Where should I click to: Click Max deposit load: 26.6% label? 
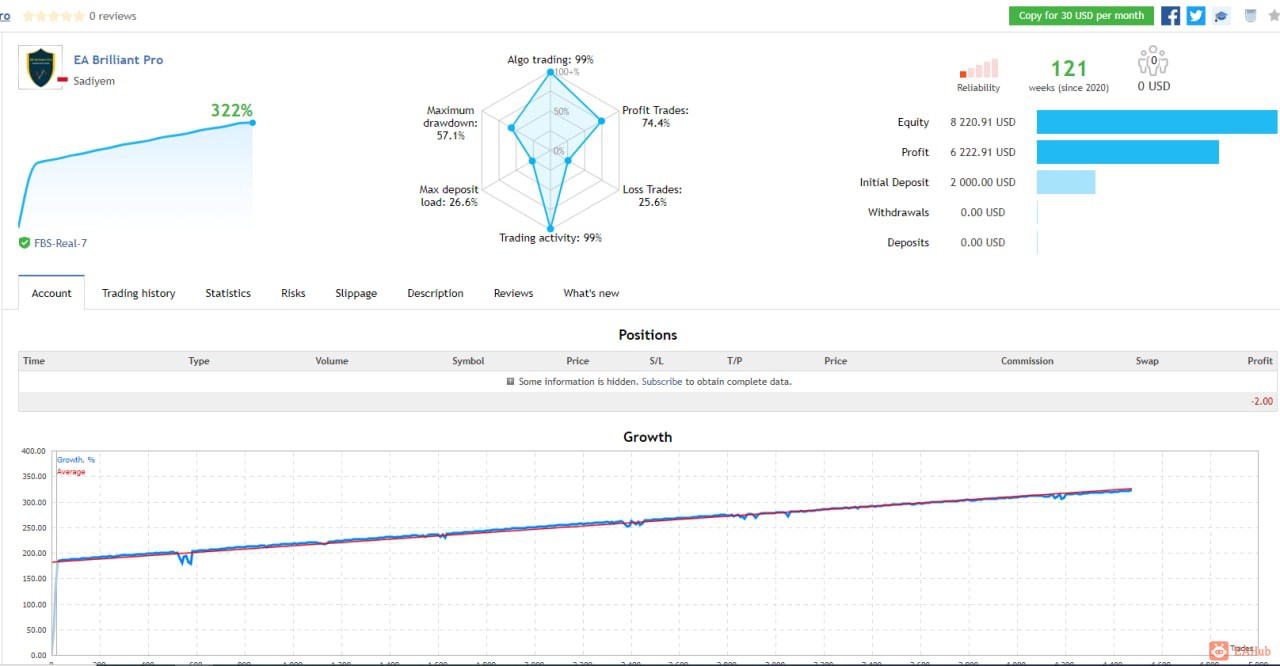[448, 196]
